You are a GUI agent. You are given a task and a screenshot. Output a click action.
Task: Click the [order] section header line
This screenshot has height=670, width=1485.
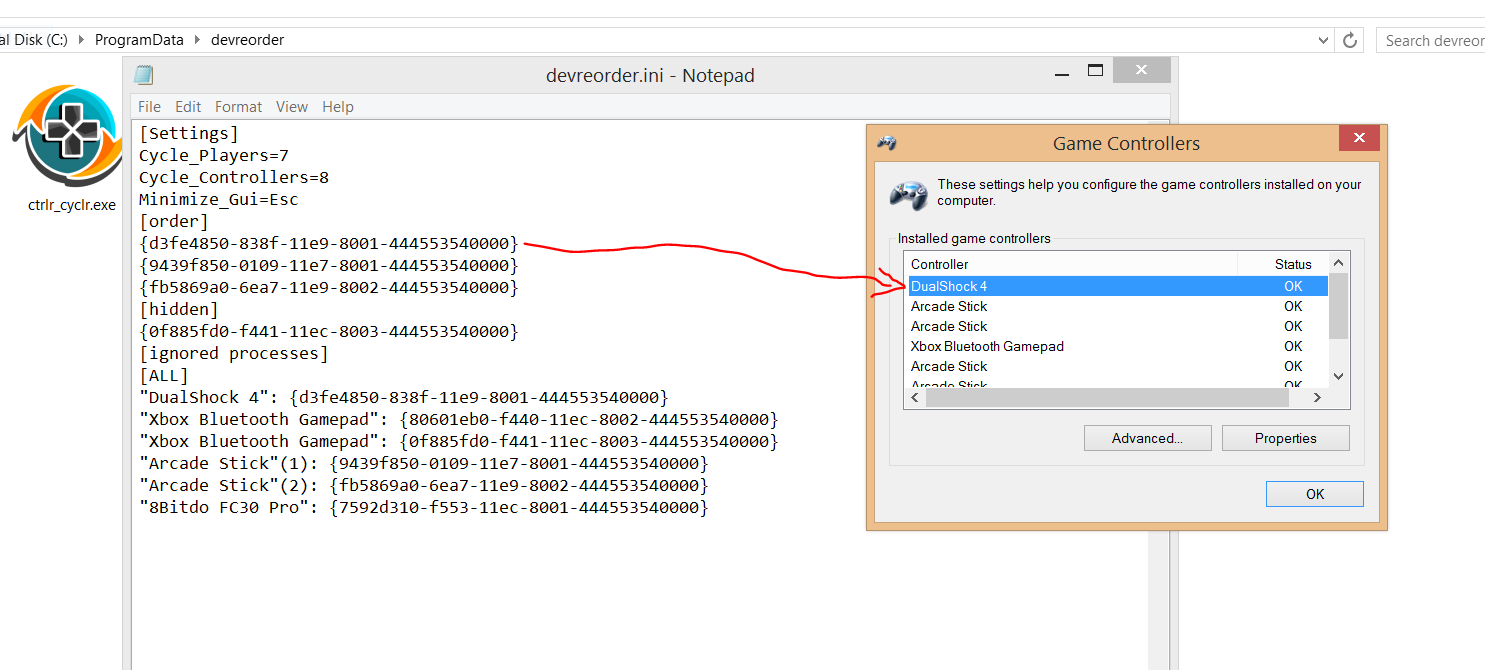click(x=174, y=221)
